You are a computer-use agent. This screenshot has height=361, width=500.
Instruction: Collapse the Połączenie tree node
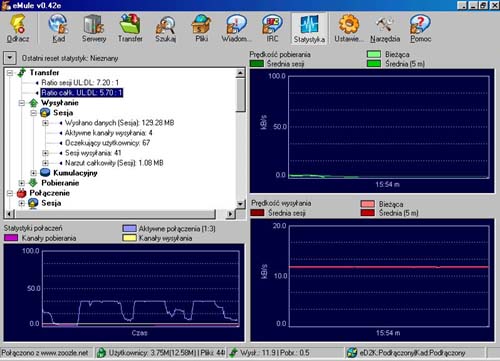click(x=10, y=193)
